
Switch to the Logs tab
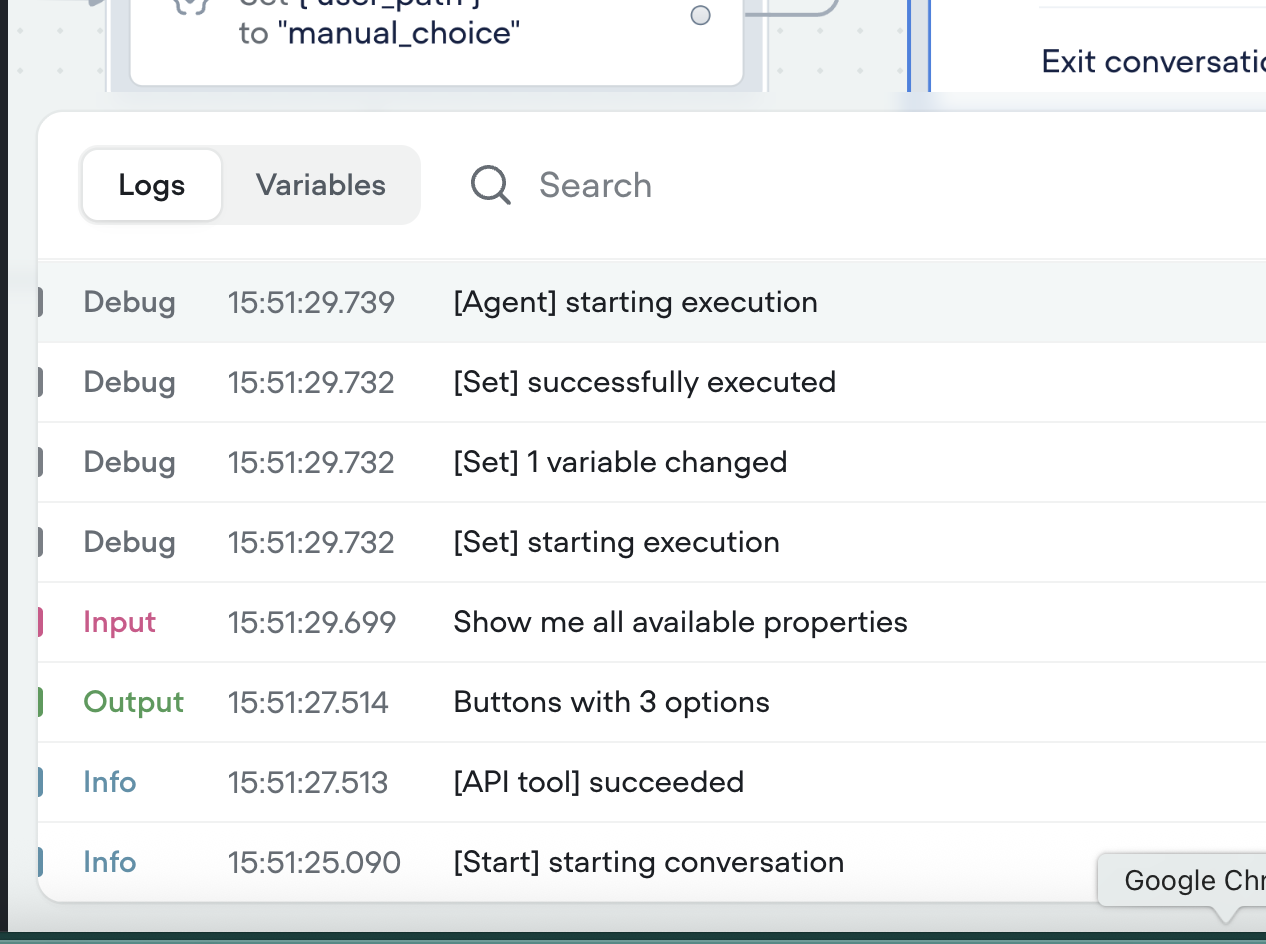point(152,185)
